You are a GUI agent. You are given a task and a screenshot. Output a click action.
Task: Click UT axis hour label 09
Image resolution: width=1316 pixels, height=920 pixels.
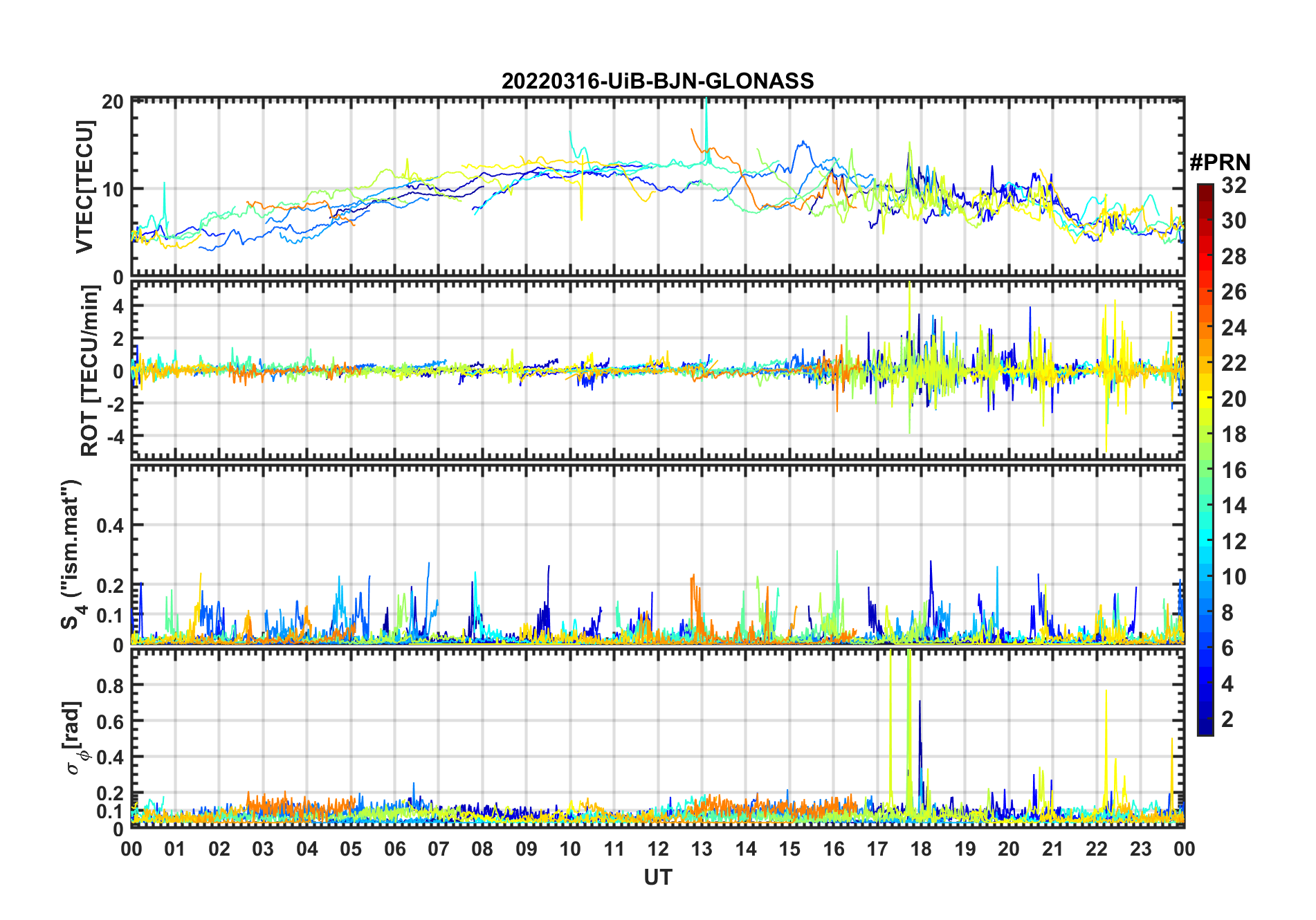tap(527, 849)
